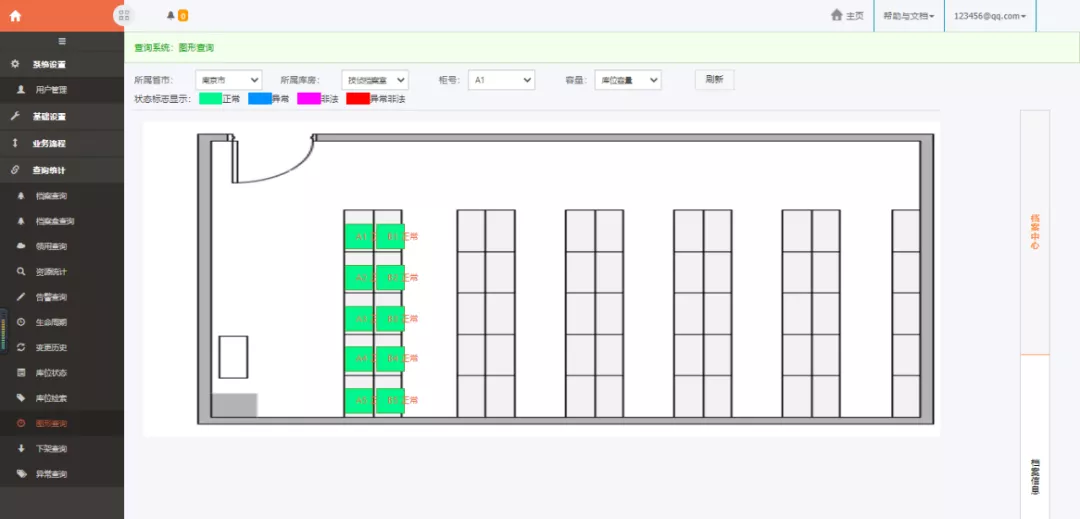This screenshot has width=1080, height=519.
Task: Open 用户管理 user icon in sidebar
Action: [22, 90]
